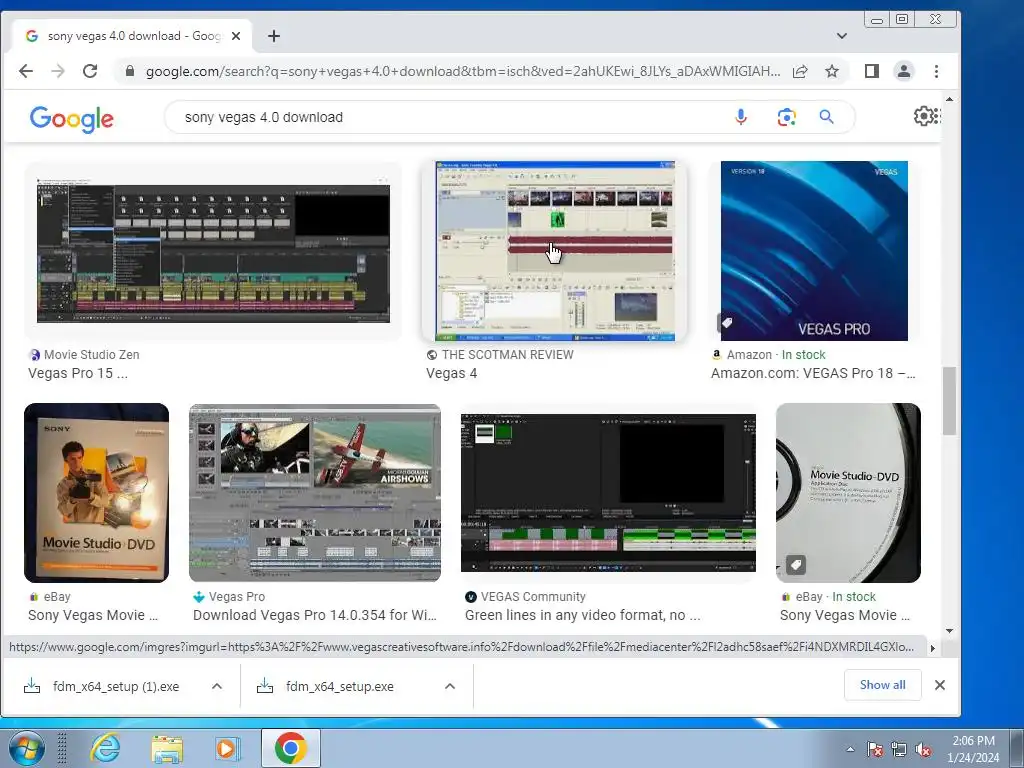The width and height of the screenshot is (1024, 768).
Task: Open the Movie Studio DVD disc image
Action: click(848, 493)
